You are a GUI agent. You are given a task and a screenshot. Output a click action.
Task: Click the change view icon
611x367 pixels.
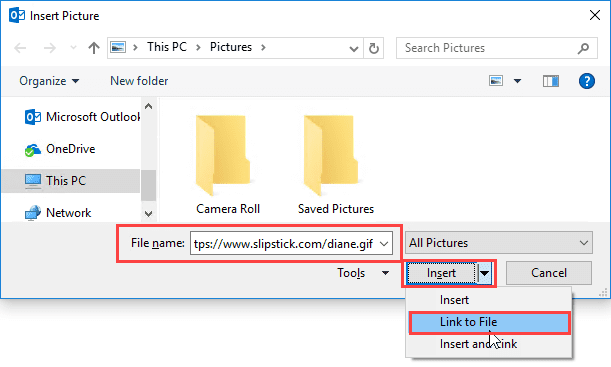tap(496, 81)
